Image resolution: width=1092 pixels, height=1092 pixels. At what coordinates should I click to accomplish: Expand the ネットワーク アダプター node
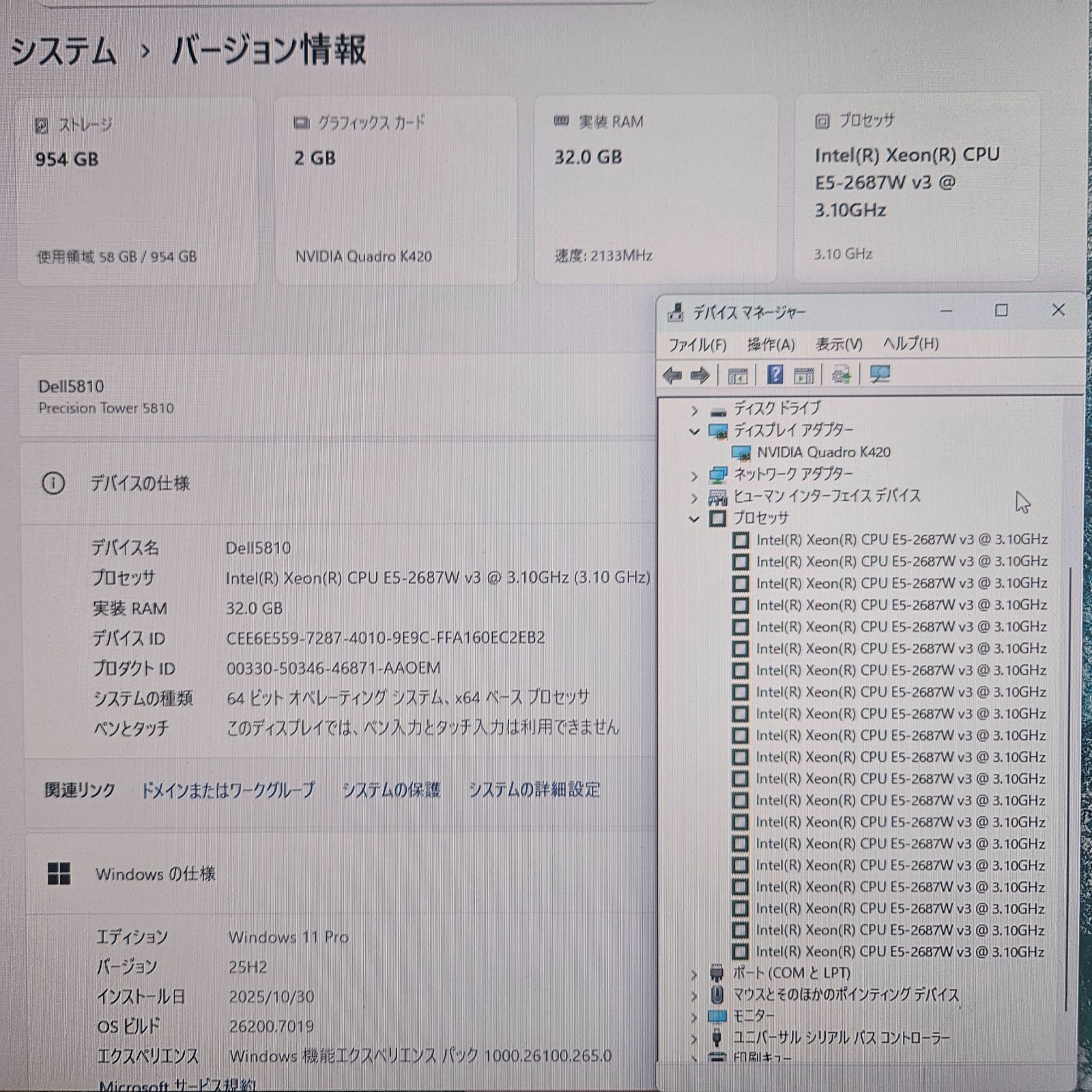coord(694,476)
